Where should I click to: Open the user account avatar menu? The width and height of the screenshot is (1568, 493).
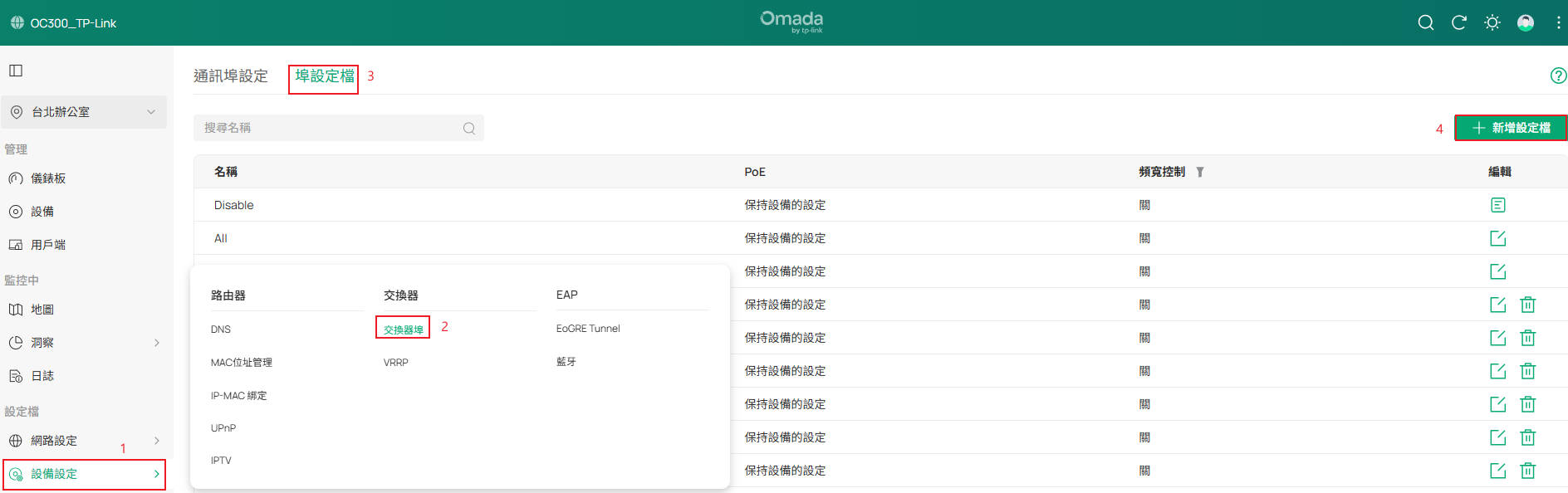tap(1525, 23)
